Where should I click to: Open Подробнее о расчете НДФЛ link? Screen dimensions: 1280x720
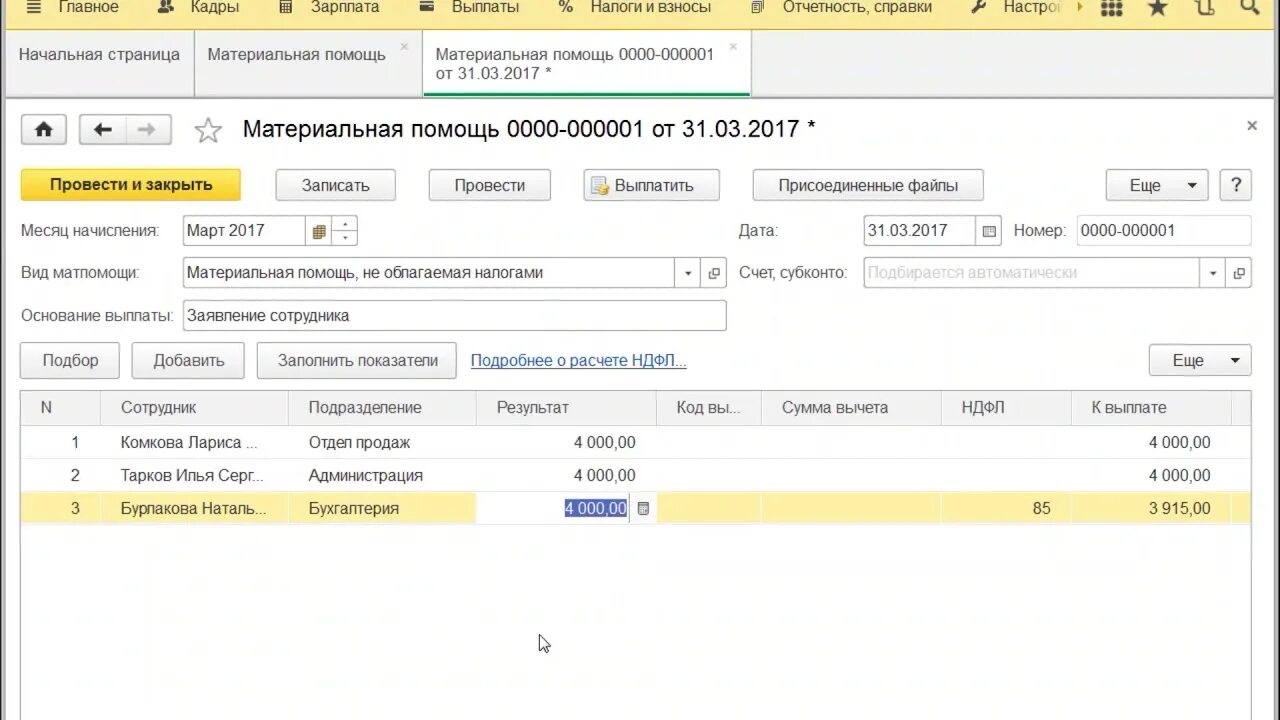578,361
